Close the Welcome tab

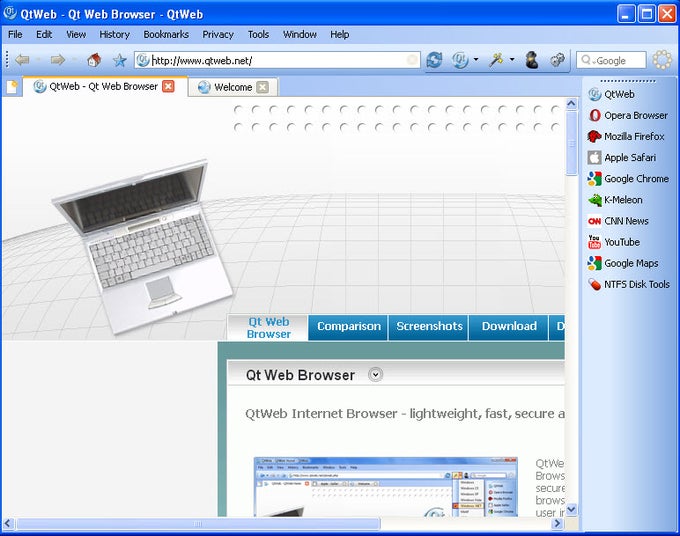click(x=262, y=87)
